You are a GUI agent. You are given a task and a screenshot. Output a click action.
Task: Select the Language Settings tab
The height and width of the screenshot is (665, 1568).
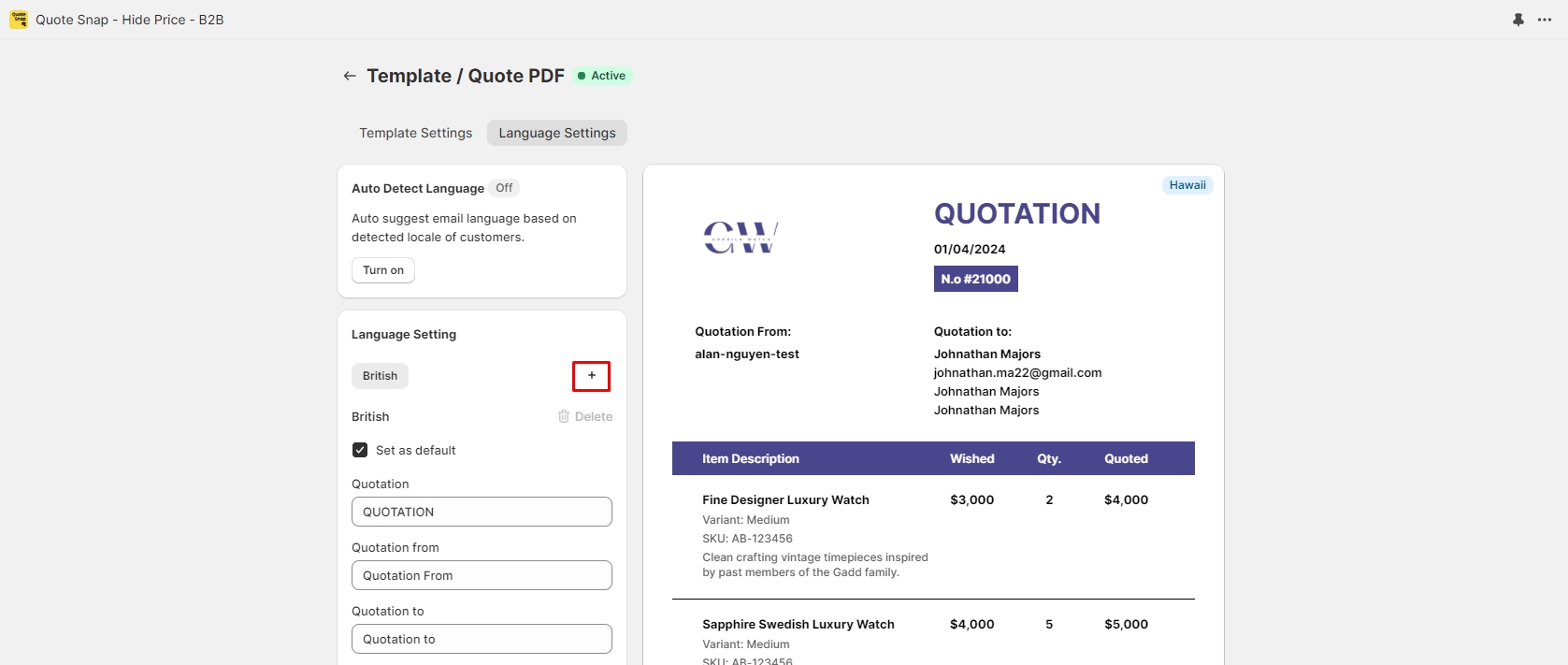pos(557,133)
